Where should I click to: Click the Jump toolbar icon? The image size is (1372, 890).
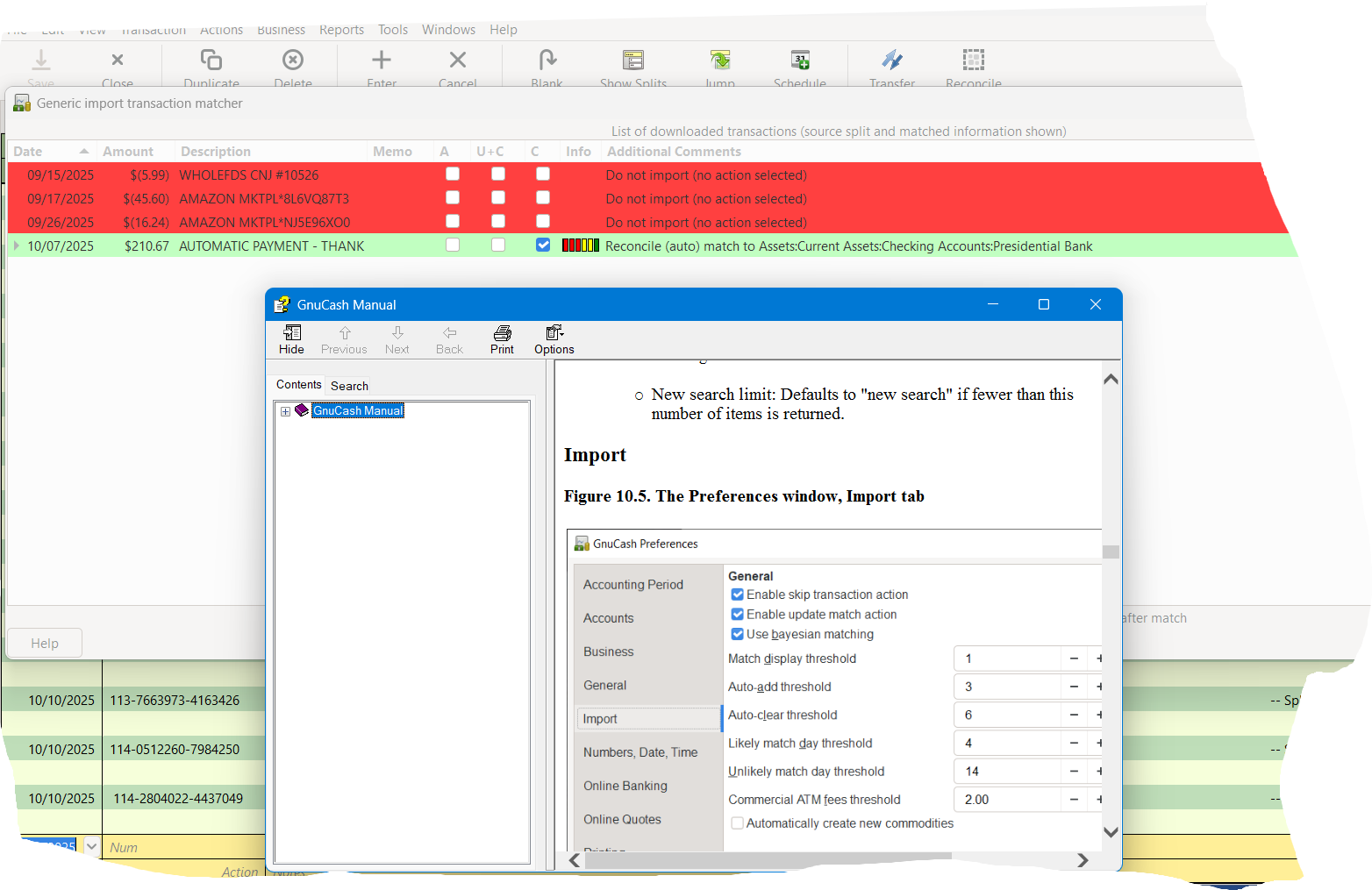coord(719,61)
